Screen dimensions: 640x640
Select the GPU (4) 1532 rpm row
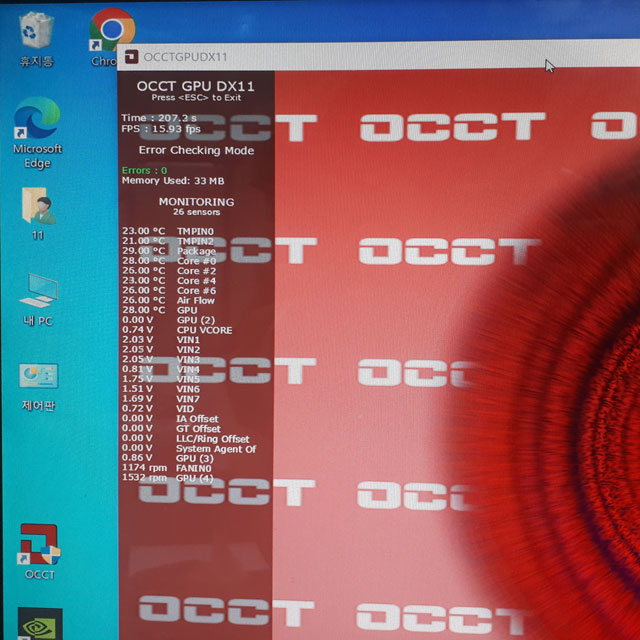pyautogui.click(x=168, y=478)
